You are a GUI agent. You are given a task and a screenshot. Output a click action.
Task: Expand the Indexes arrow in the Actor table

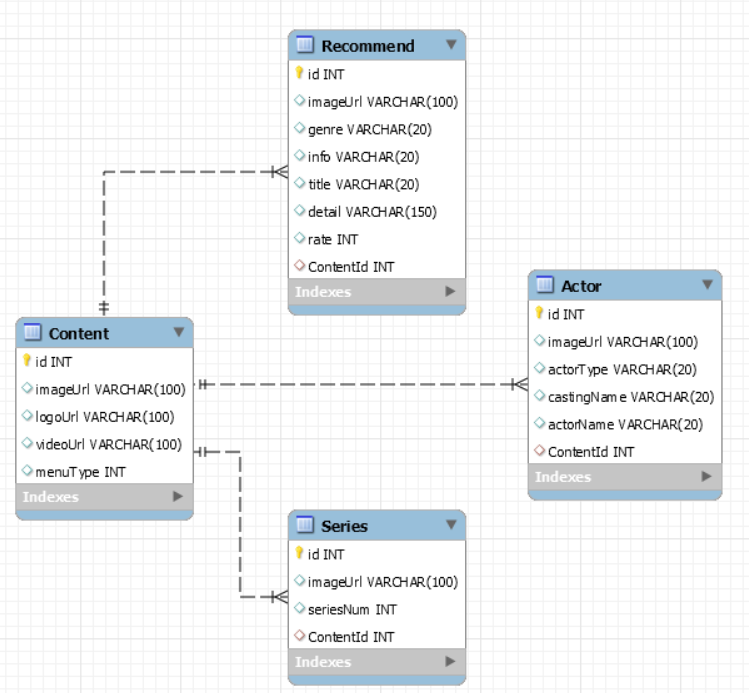(x=706, y=476)
